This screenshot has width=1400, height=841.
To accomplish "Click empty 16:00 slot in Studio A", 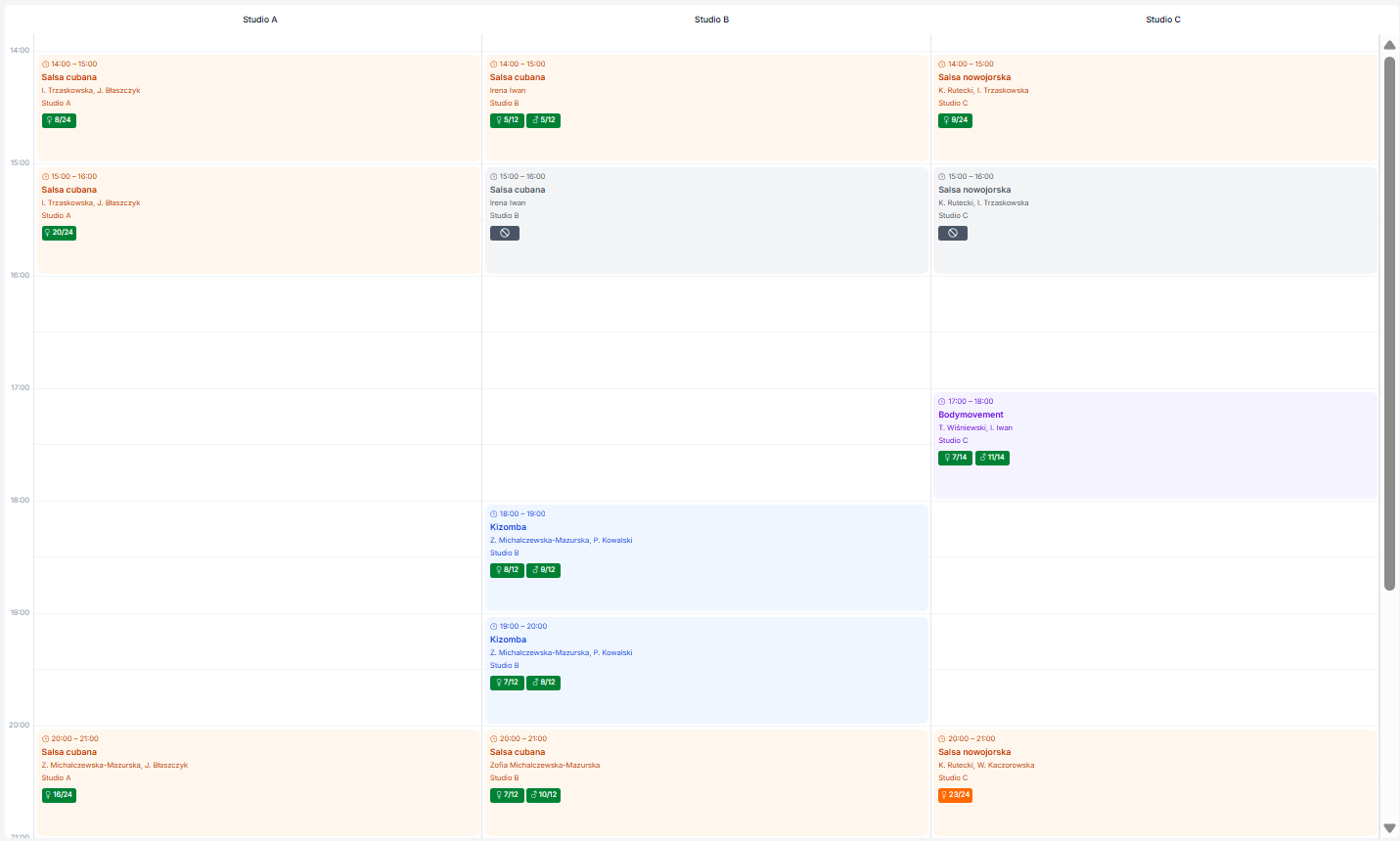I will click(257, 303).
